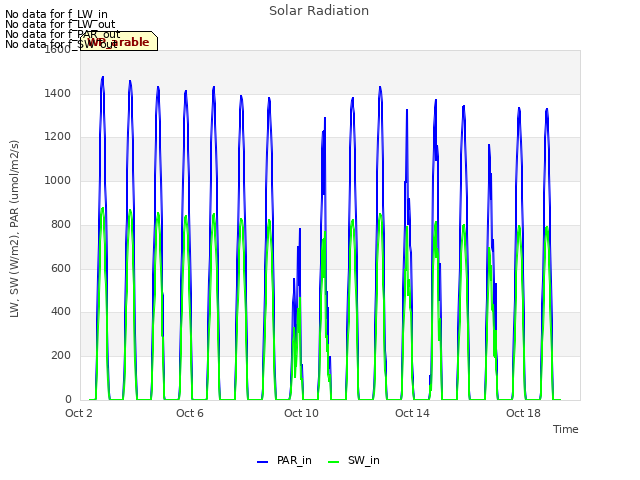
Task: Click the 200 y-axis tick label
Action: [61, 356]
